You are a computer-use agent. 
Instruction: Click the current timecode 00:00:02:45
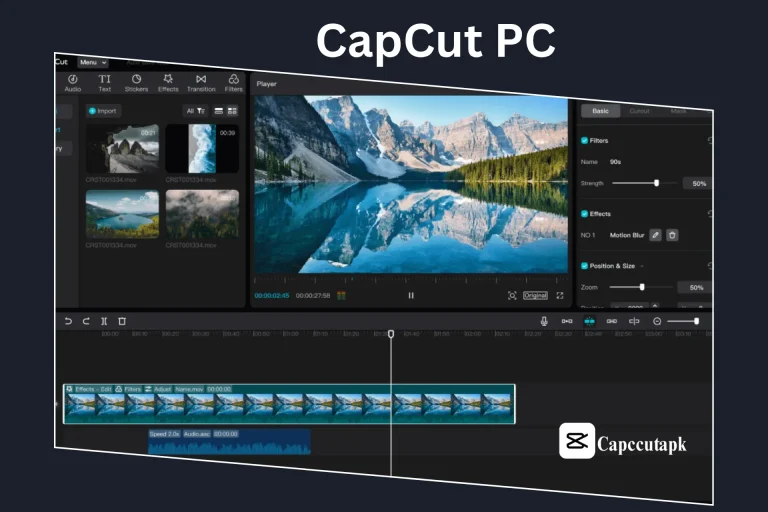(272, 296)
